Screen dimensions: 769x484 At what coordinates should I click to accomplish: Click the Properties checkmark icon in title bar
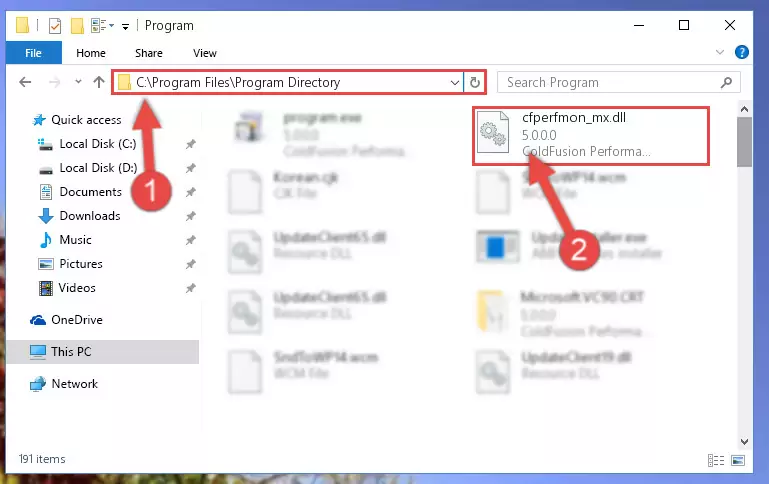(x=55, y=25)
